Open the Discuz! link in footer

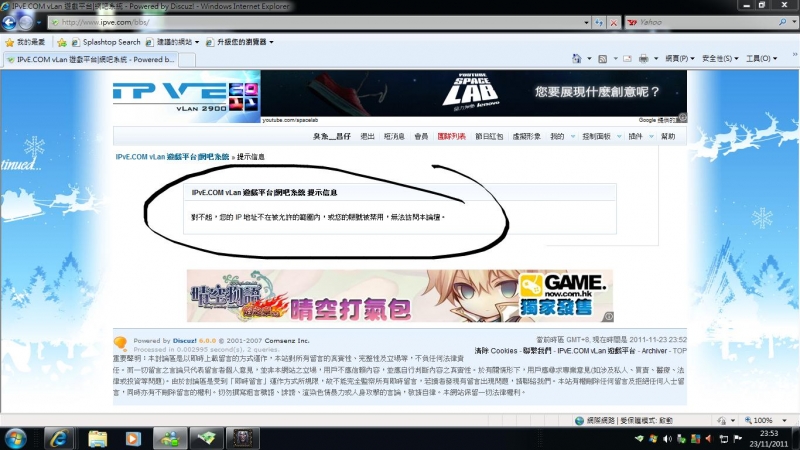[x=184, y=340]
